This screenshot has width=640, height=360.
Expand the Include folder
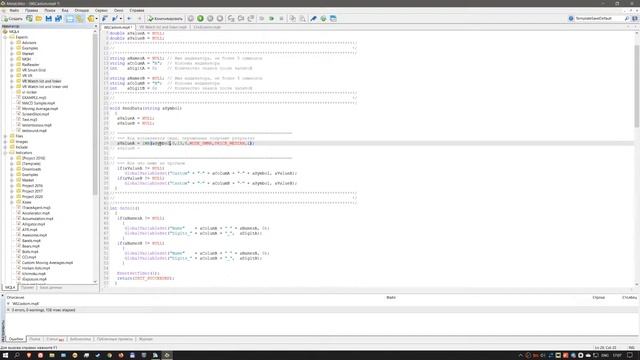tap(5, 147)
